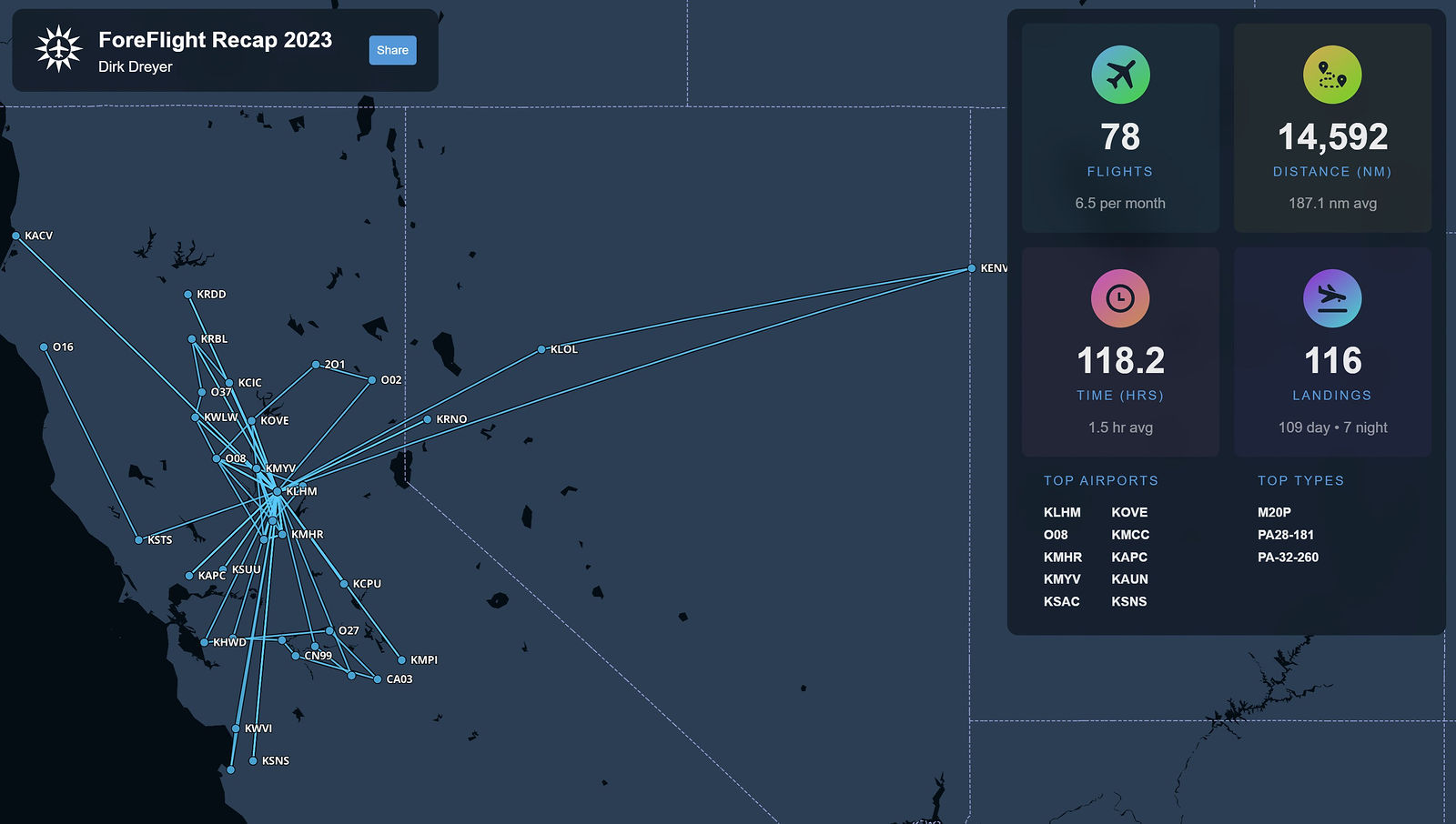Viewport: 1456px width, 824px height.
Task: Click the purple Landings airplane icon
Action: (1332, 298)
